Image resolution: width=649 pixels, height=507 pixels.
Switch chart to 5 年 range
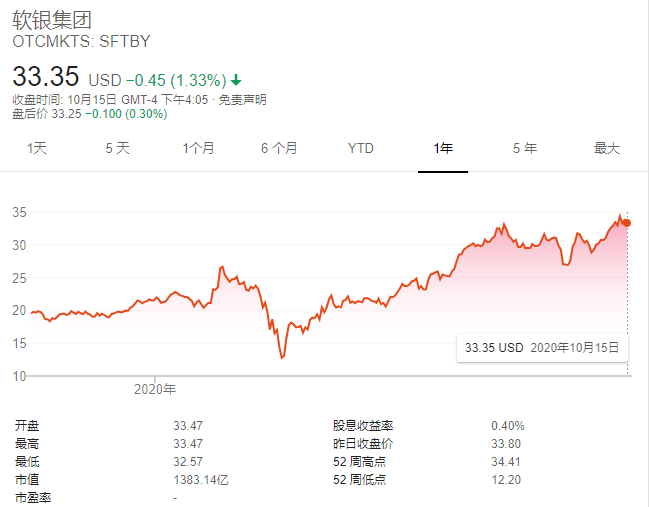tap(524, 148)
